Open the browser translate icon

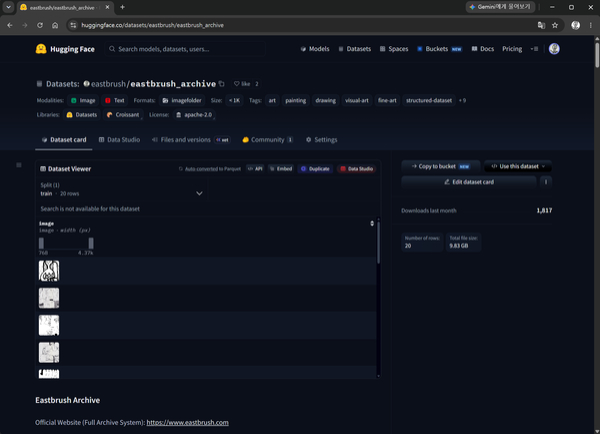pyautogui.click(x=541, y=25)
